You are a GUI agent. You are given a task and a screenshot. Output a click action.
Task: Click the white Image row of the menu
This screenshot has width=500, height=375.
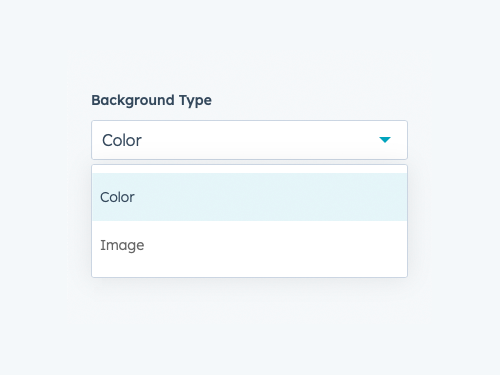249,245
